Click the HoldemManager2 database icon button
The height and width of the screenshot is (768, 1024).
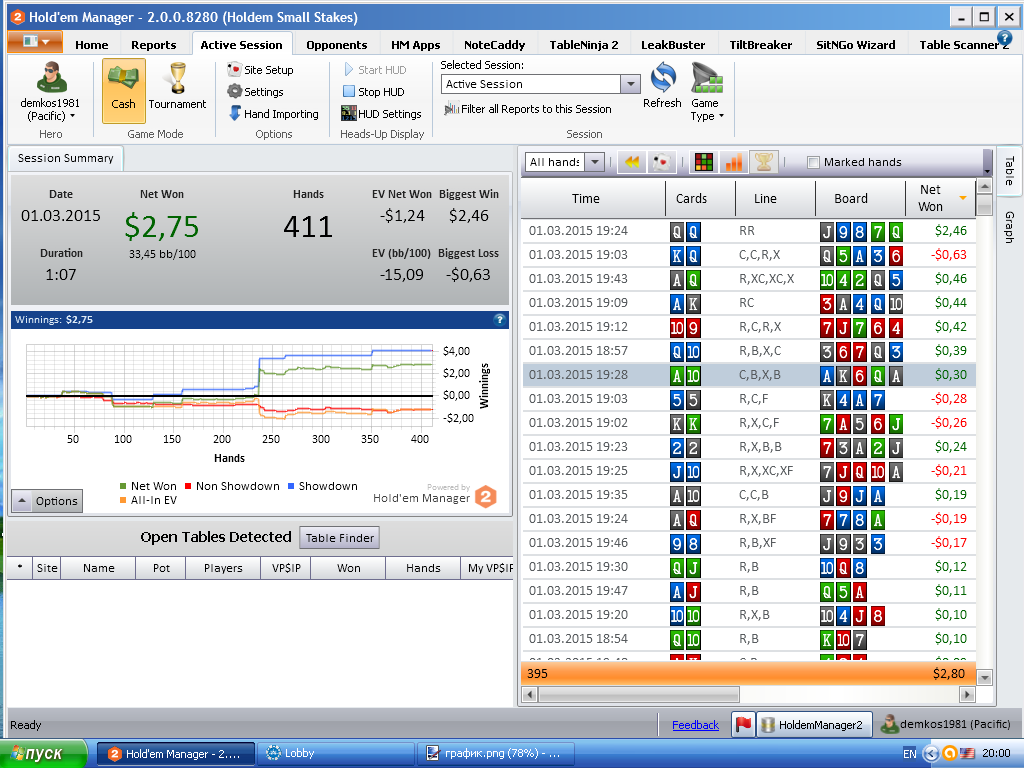point(814,724)
